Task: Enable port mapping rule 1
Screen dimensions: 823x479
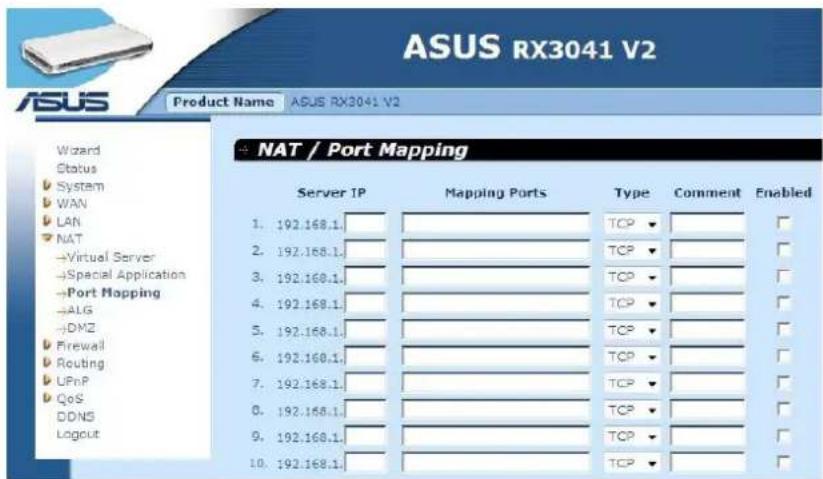Action: pyautogui.click(x=783, y=223)
